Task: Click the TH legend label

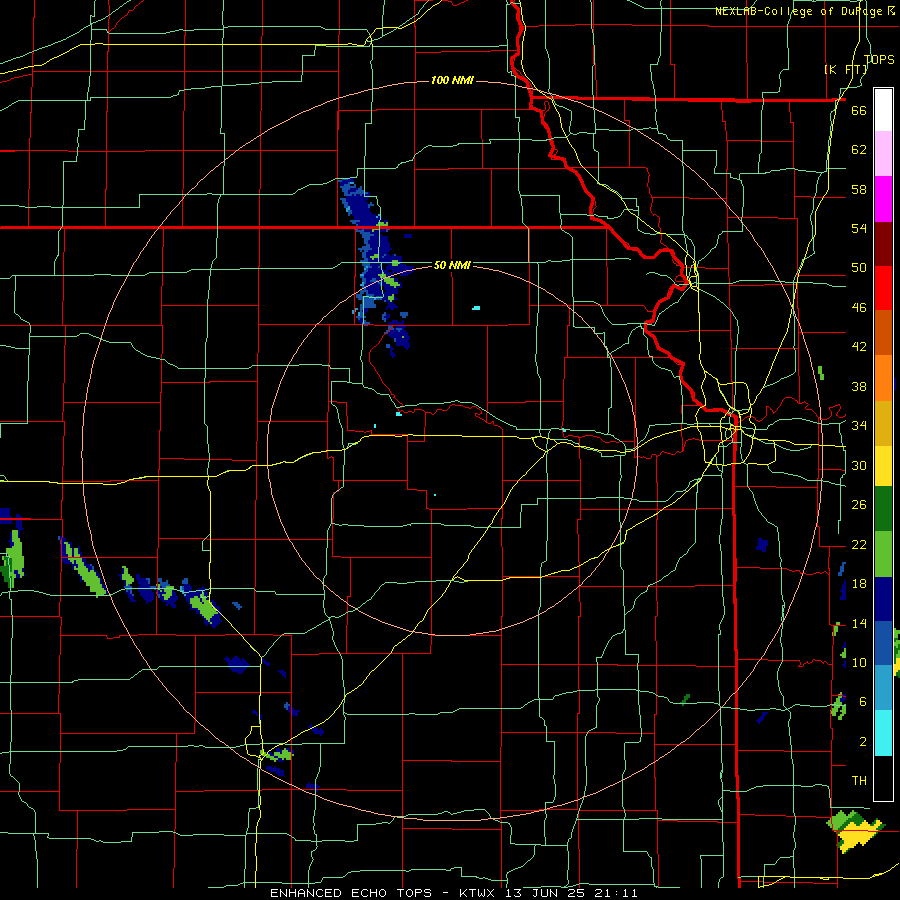Action: point(859,781)
